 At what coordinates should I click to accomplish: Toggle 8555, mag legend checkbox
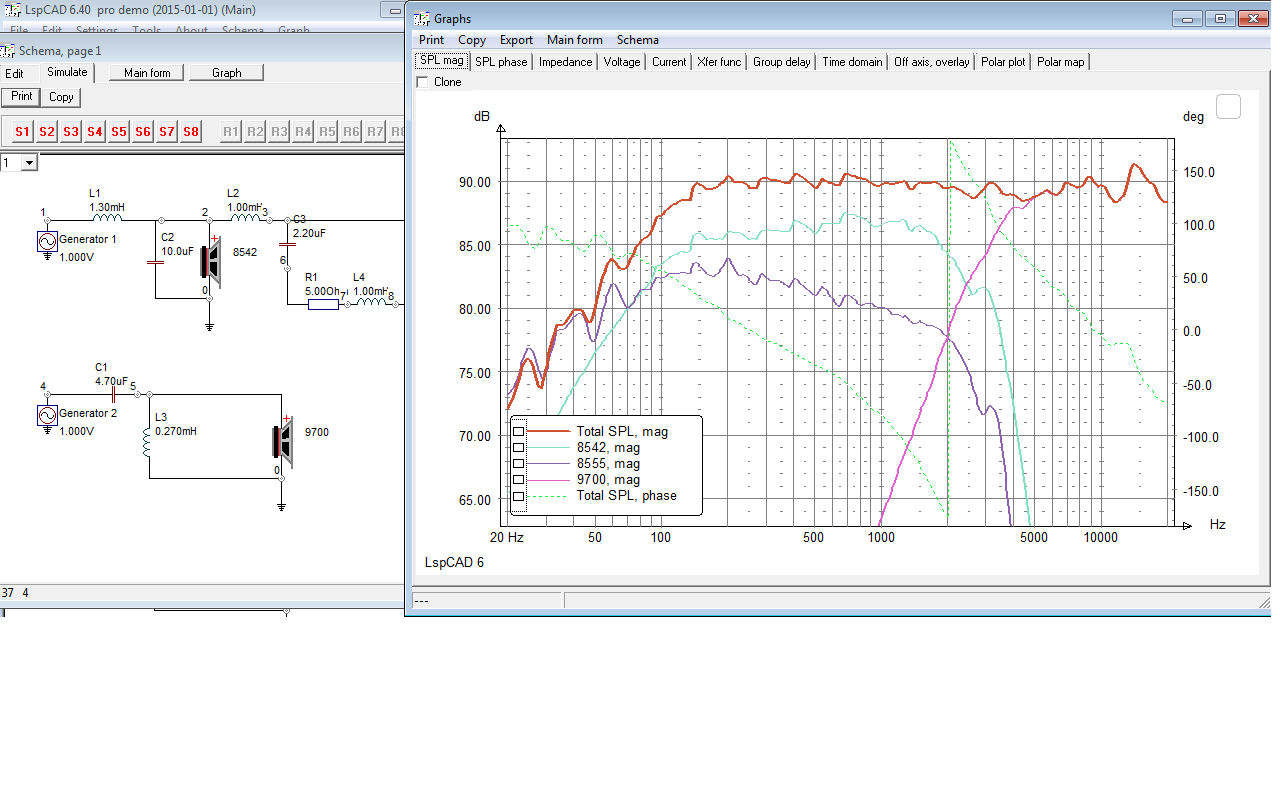[518, 463]
